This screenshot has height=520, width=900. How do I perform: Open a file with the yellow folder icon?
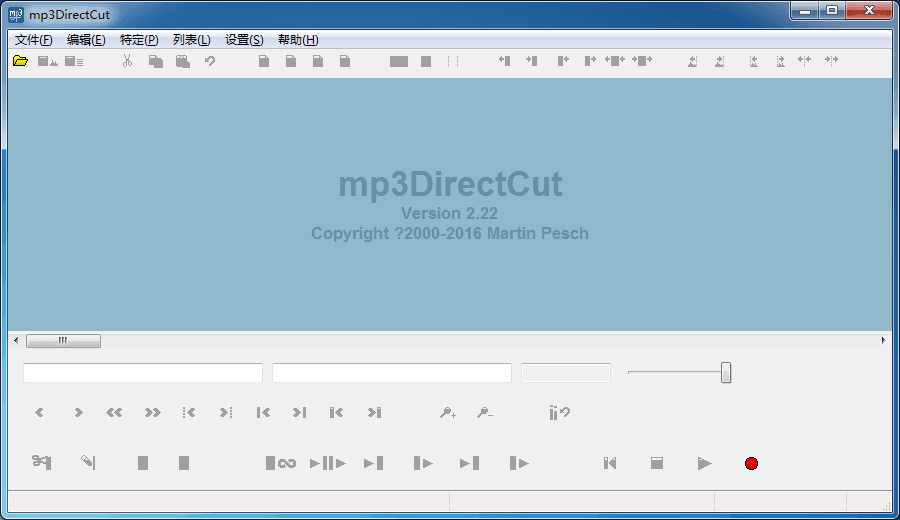(20, 61)
